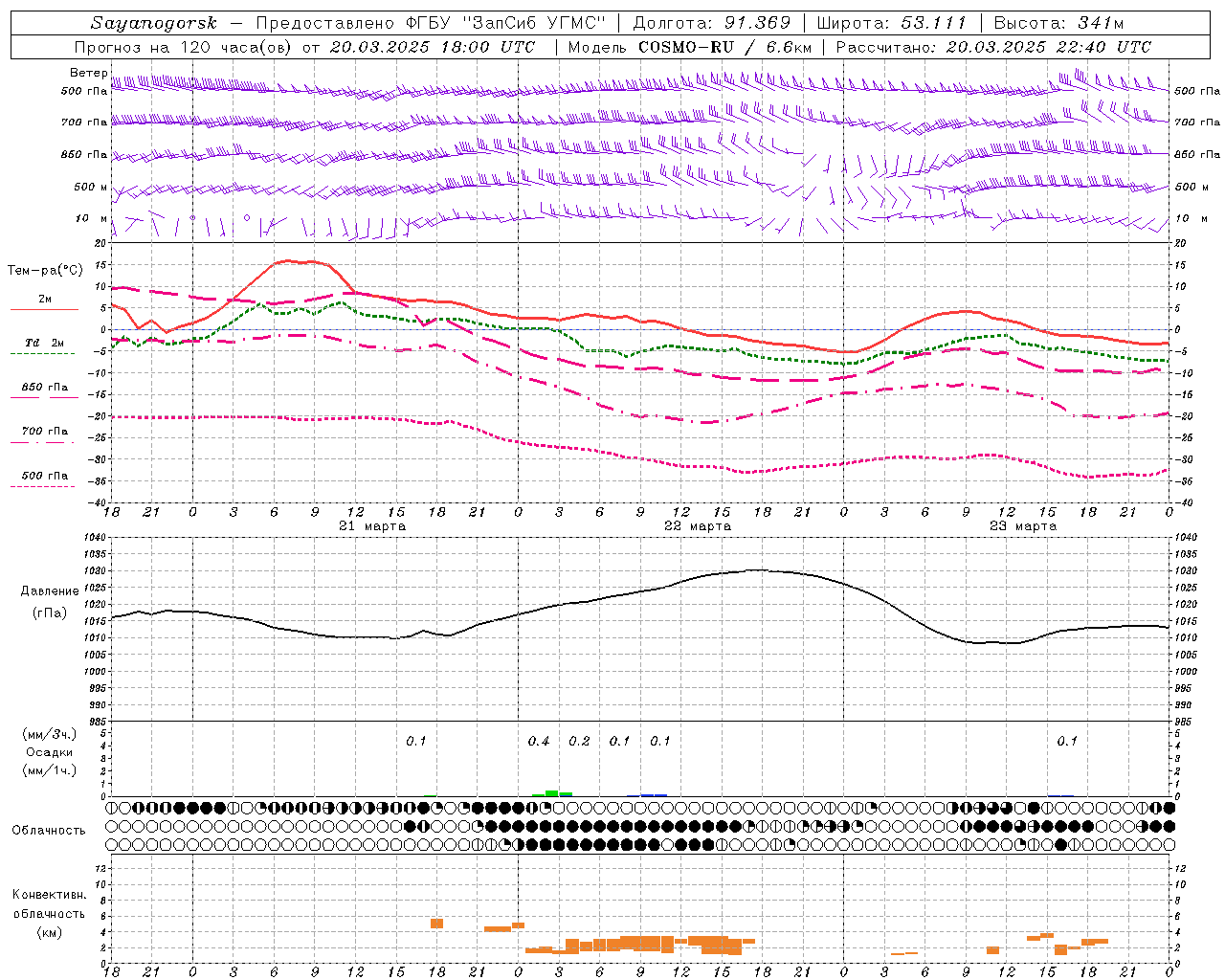This screenshot has width=1225, height=980.
Task: Click the '0.2' precipitation amount value
Action: pos(579,742)
